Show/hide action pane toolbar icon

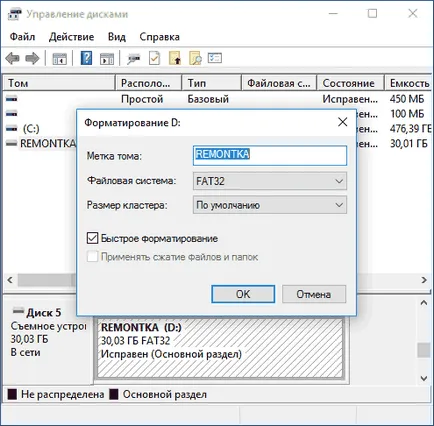tap(107, 59)
